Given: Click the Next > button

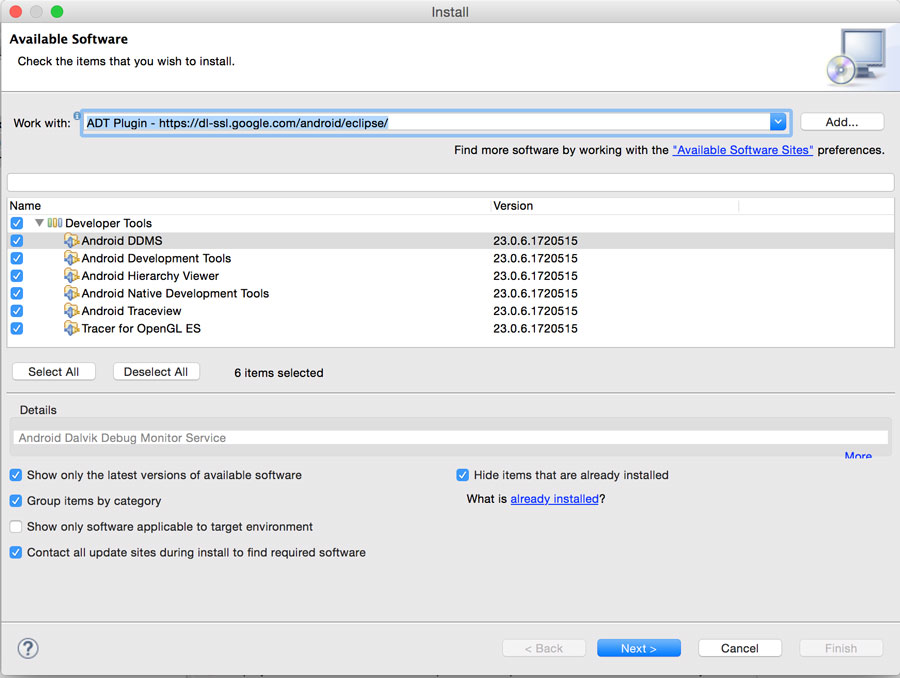Looking at the screenshot, I should coord(638,648).
